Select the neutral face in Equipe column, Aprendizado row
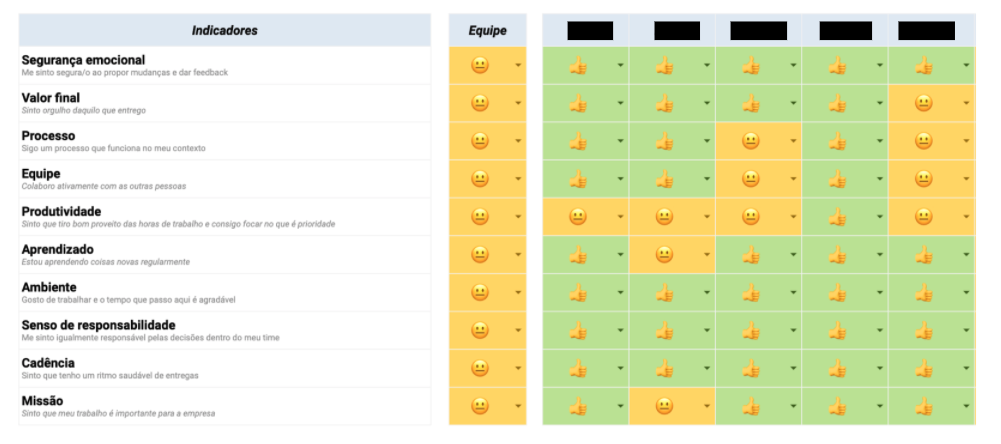 [x=480, y=255]
